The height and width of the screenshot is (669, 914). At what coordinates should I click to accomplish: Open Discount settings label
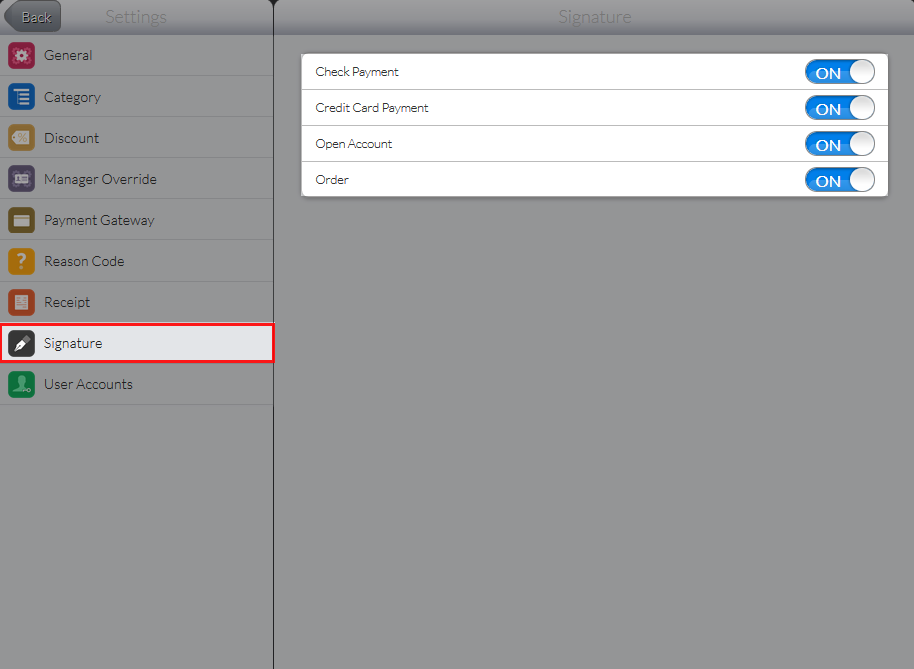point(72,138)
